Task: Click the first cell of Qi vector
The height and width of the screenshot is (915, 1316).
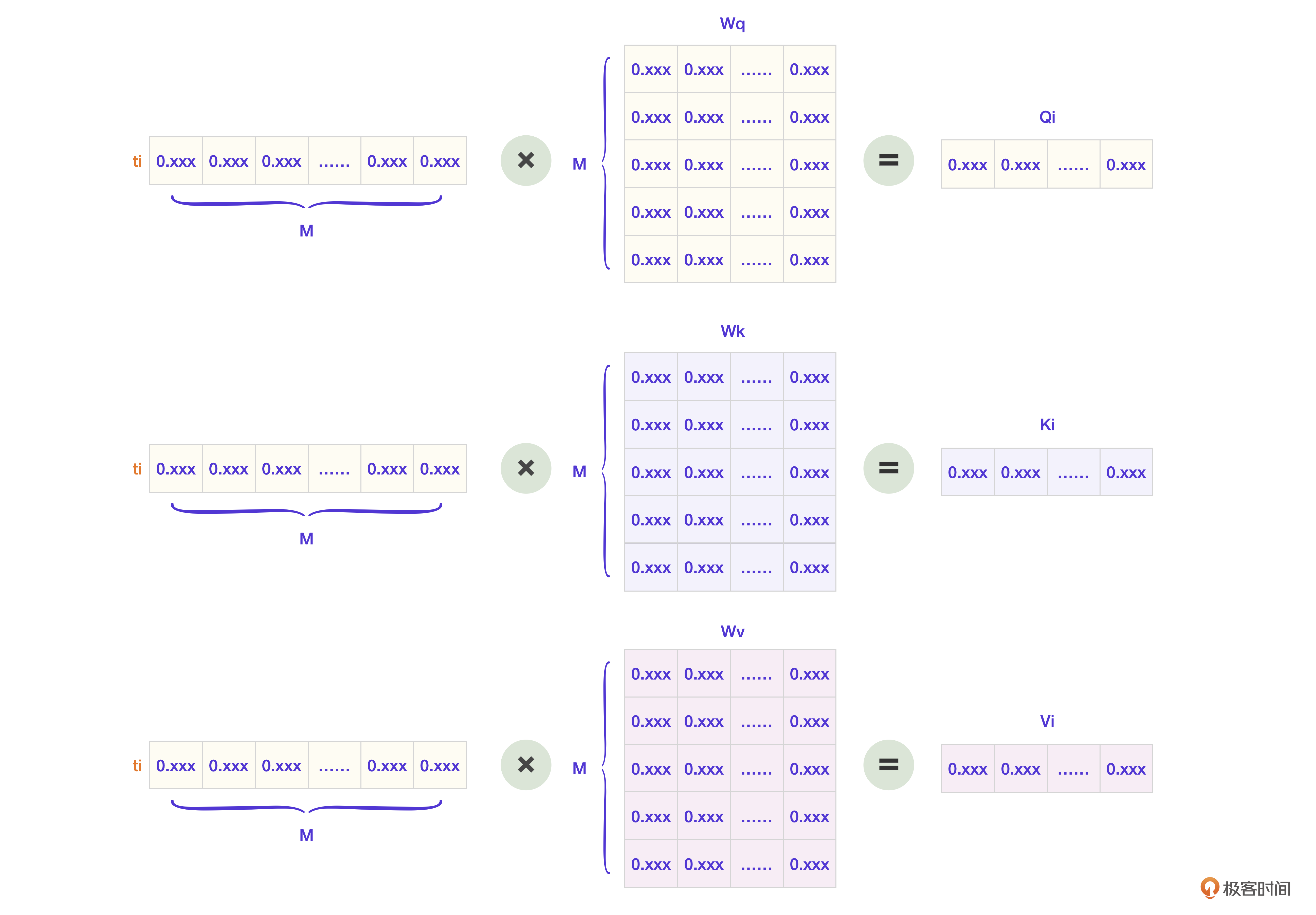Action: (967, 164)
